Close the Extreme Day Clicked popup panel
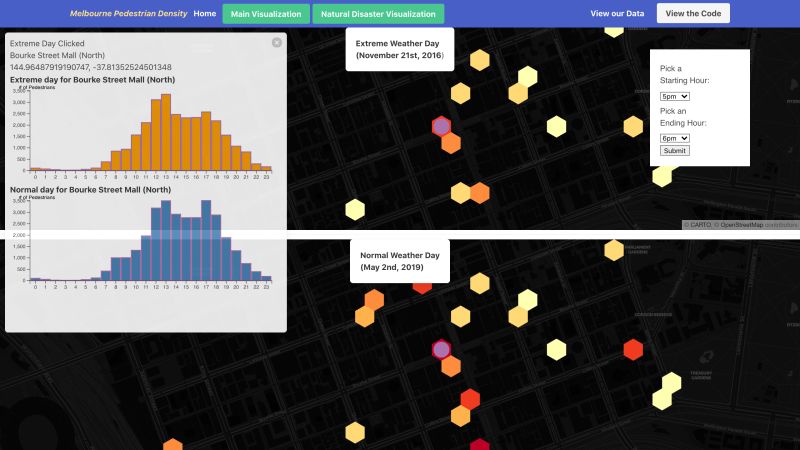This screenshot has height=450, width=800. coord(277,43)
